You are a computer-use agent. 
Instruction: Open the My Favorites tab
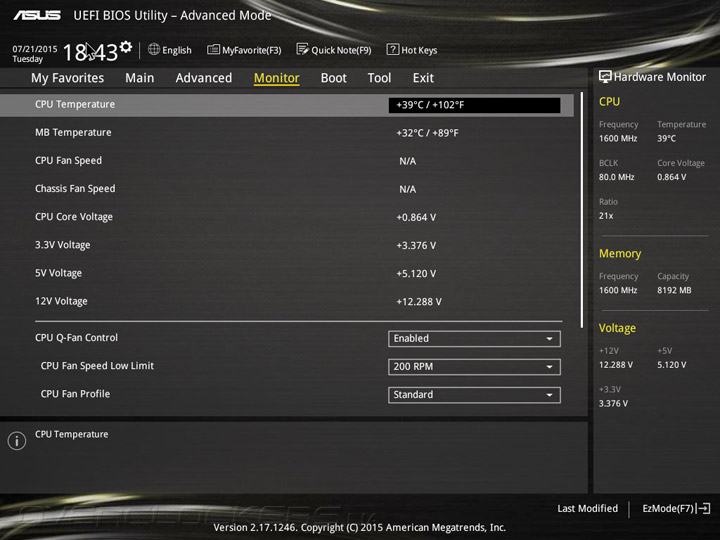point(68,78)
